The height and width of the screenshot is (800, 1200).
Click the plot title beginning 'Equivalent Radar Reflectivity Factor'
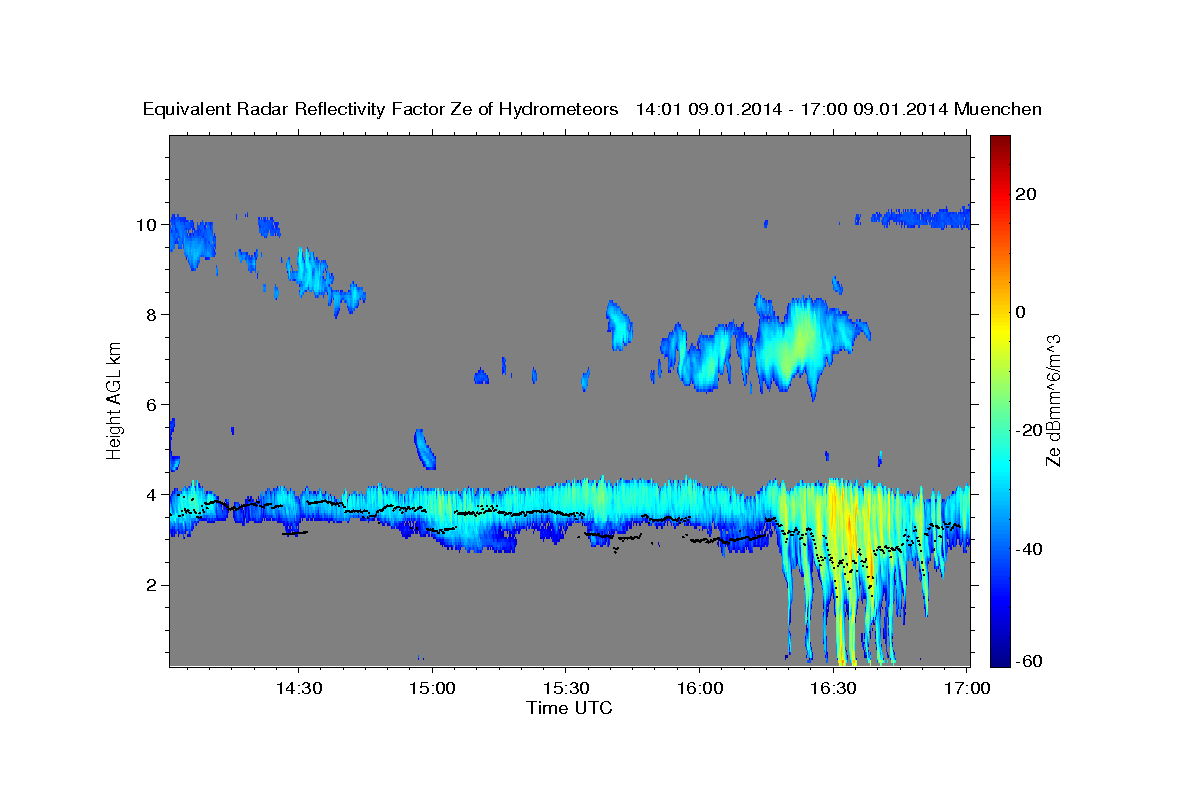click(x=592, y=109)
